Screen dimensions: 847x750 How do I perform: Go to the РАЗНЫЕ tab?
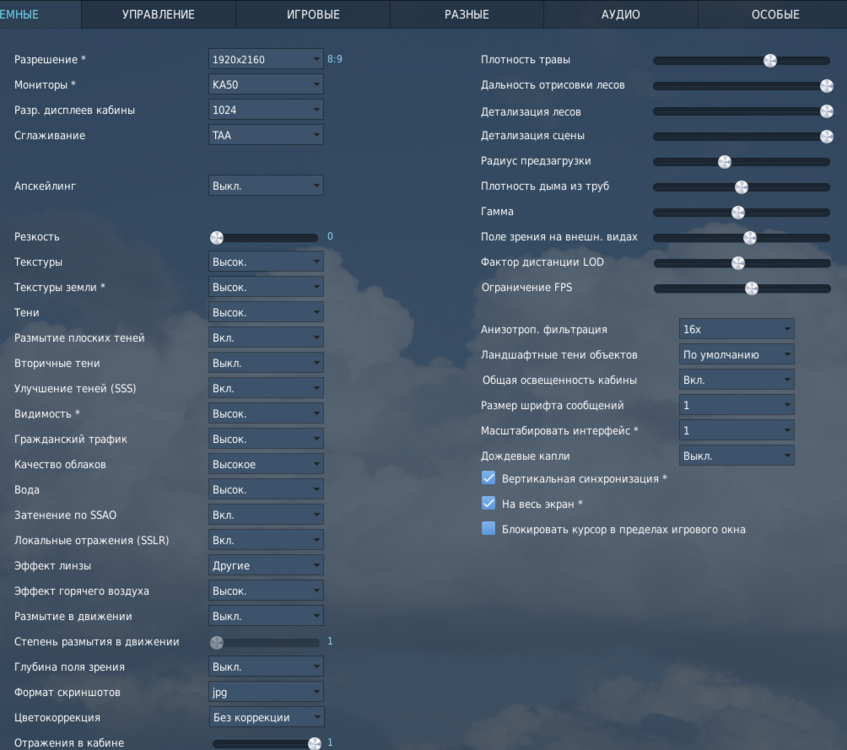pos(467,15)
